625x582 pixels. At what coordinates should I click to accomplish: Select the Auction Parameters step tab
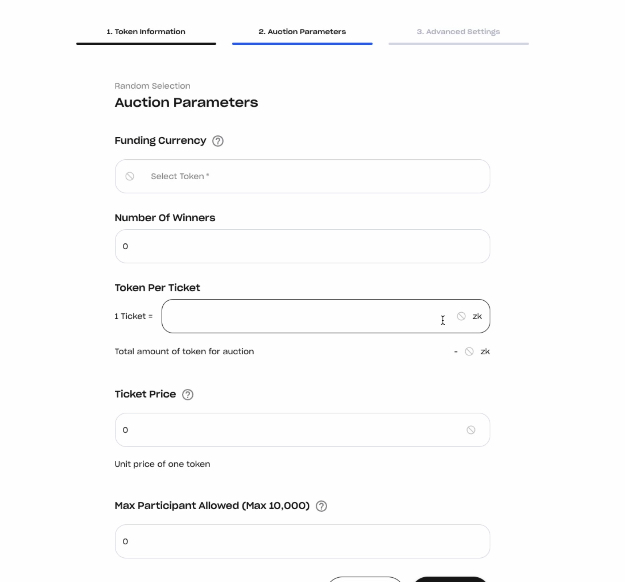[302, 32]
